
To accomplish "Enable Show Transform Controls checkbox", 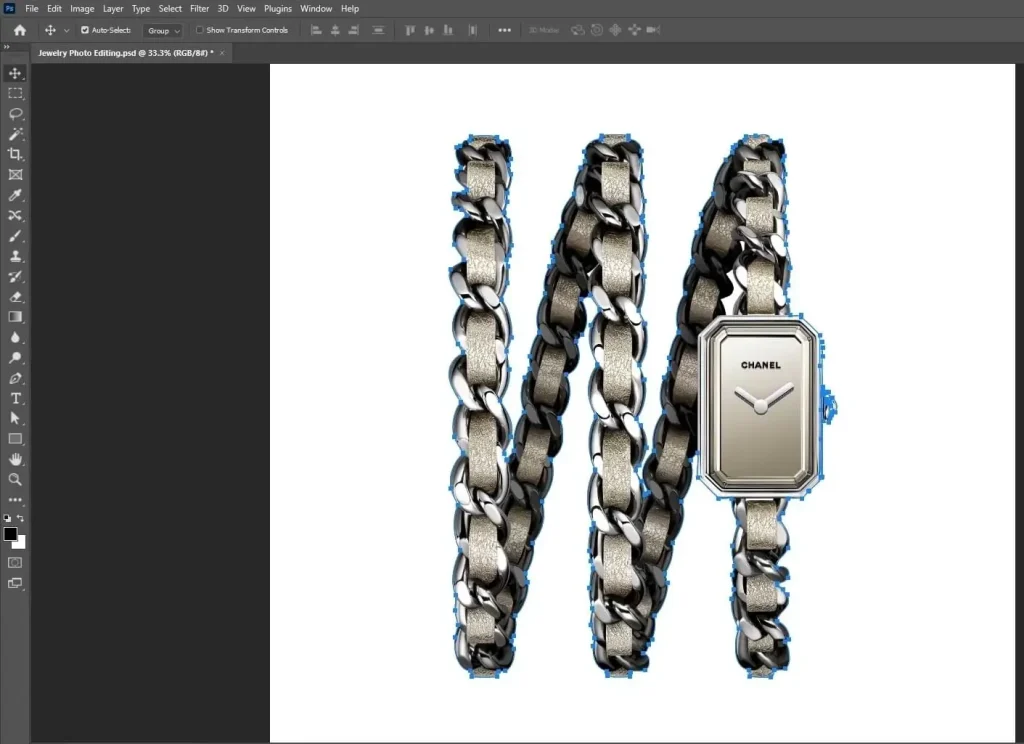I will 200,30.
